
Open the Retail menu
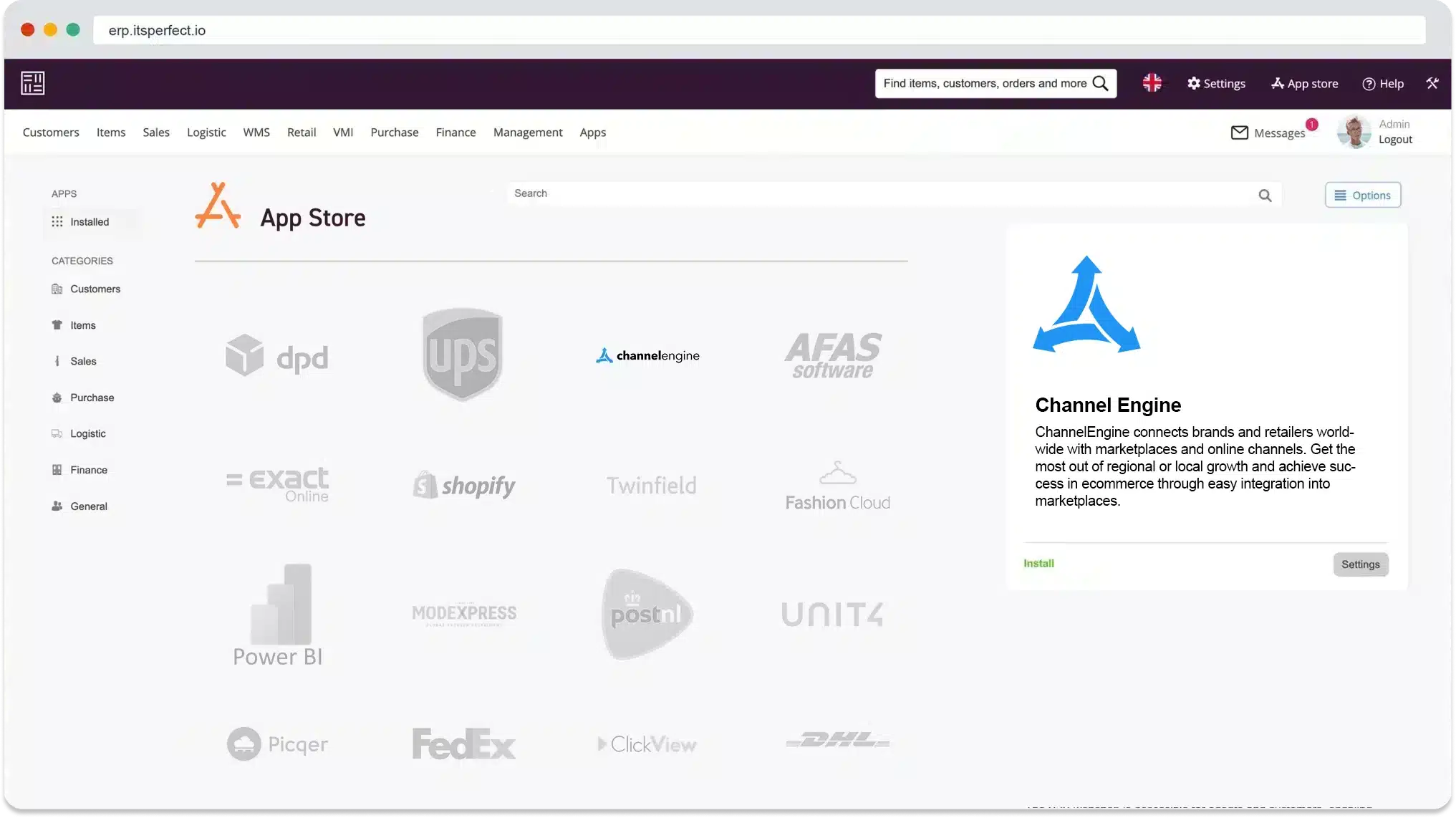point(302,133)
